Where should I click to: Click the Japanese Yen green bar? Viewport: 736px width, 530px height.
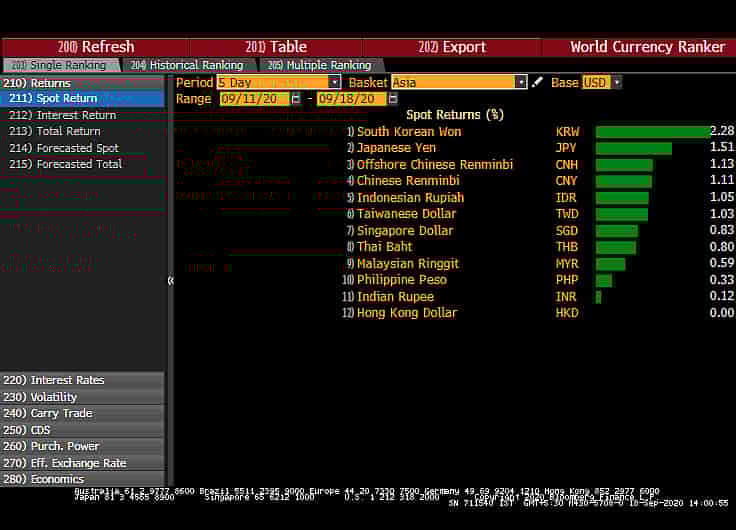point(633,148)
